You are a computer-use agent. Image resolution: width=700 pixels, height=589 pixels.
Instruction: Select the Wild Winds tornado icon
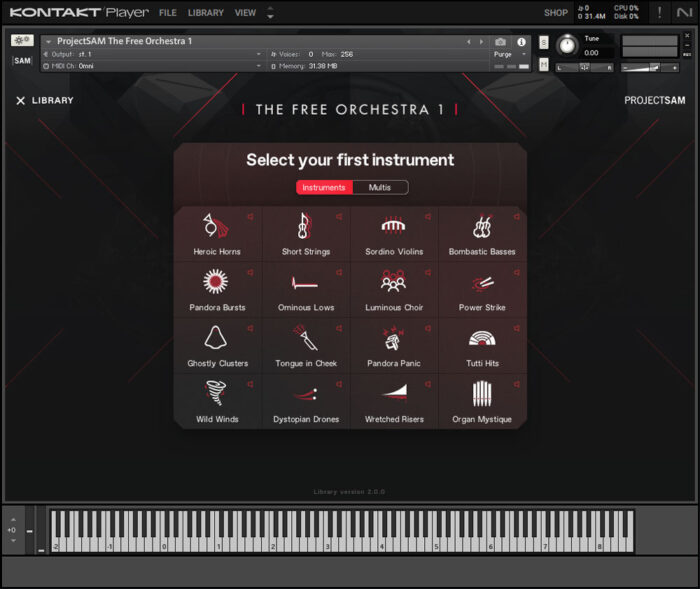pos(216,393)
